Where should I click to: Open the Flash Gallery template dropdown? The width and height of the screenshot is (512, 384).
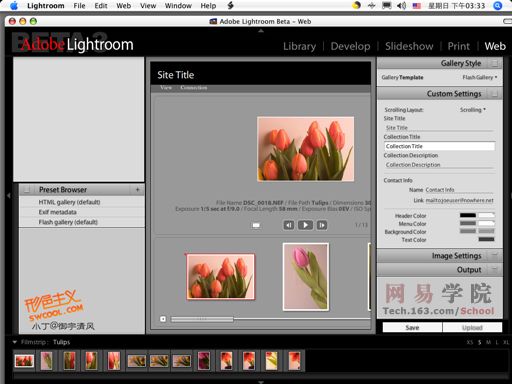click(x=480, y=77)
